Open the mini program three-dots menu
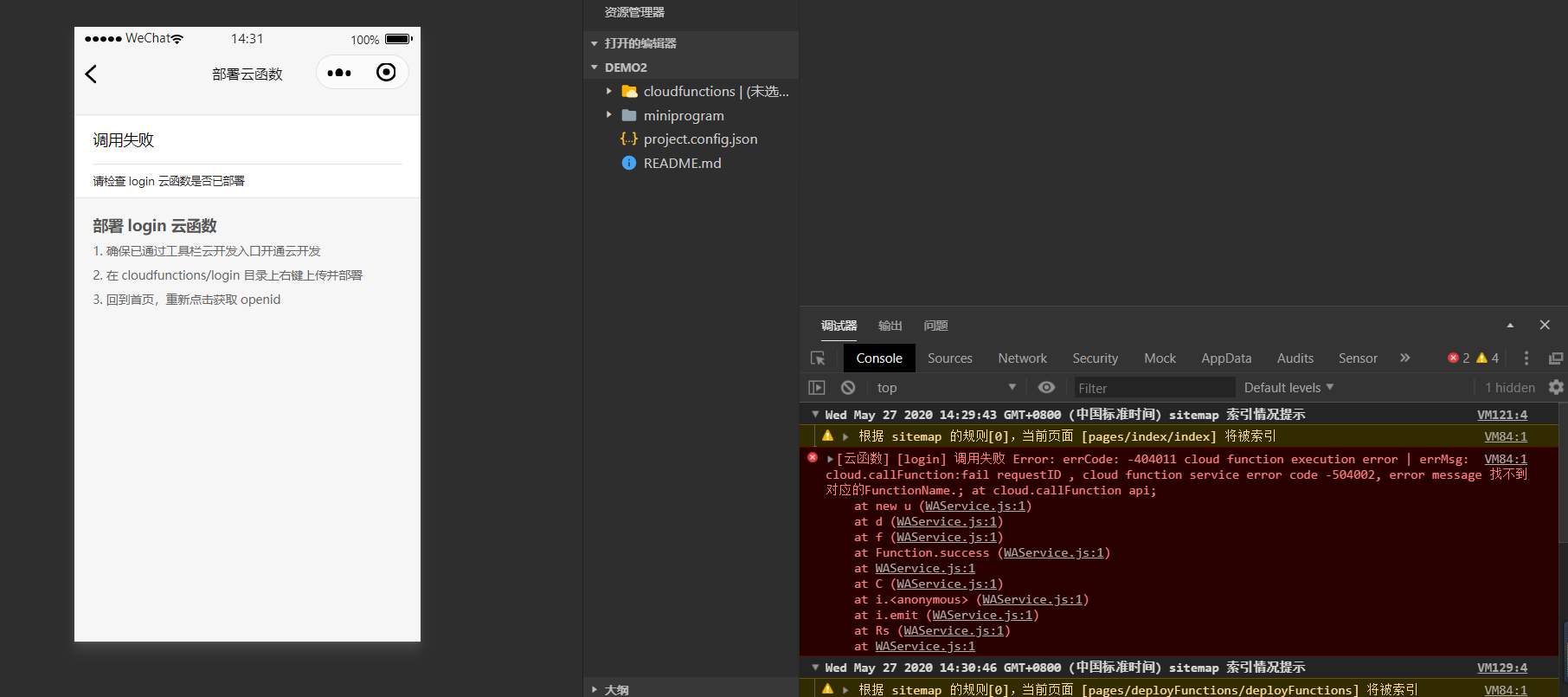 [339, 73]
